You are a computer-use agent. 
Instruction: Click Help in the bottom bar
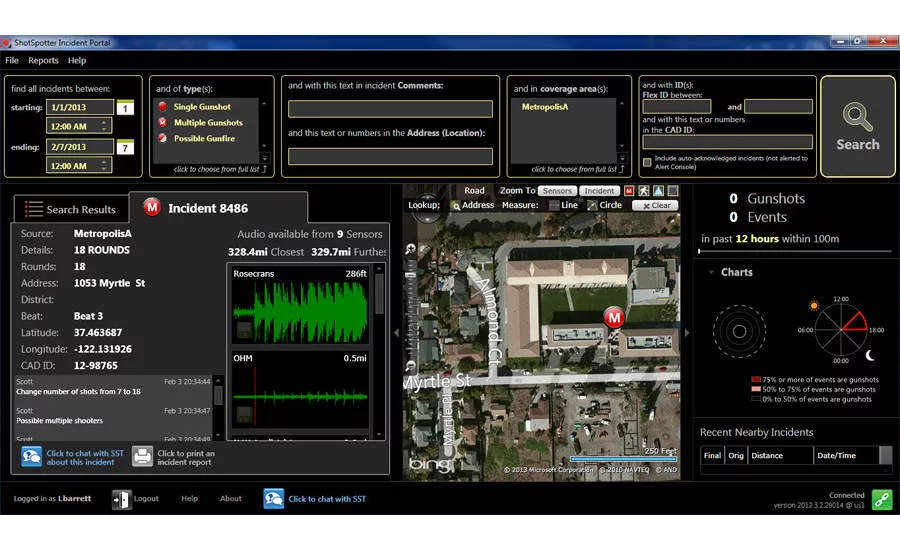pos(189,499)
